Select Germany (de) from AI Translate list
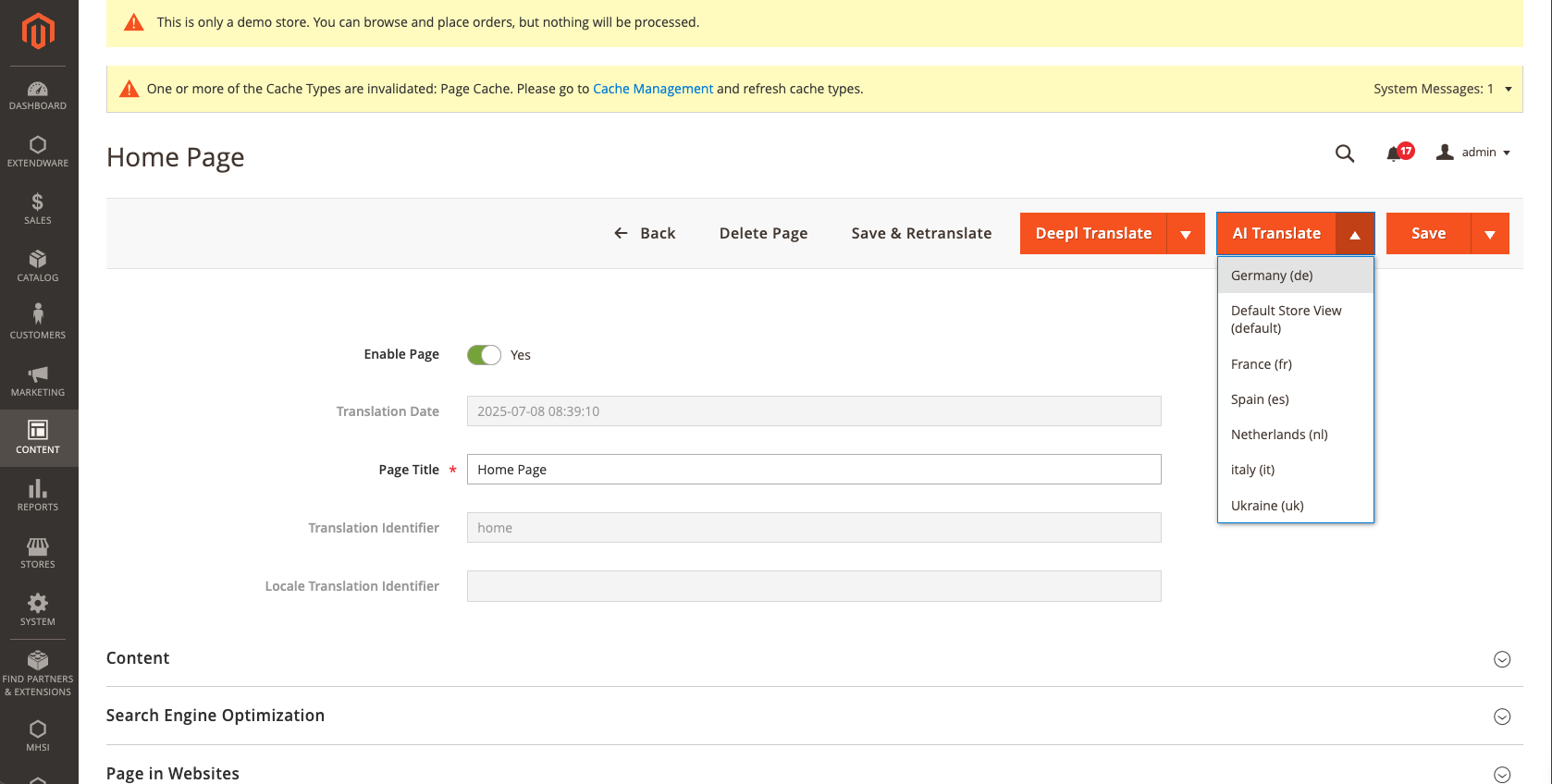1552x784 pixels. [1272, 276]
